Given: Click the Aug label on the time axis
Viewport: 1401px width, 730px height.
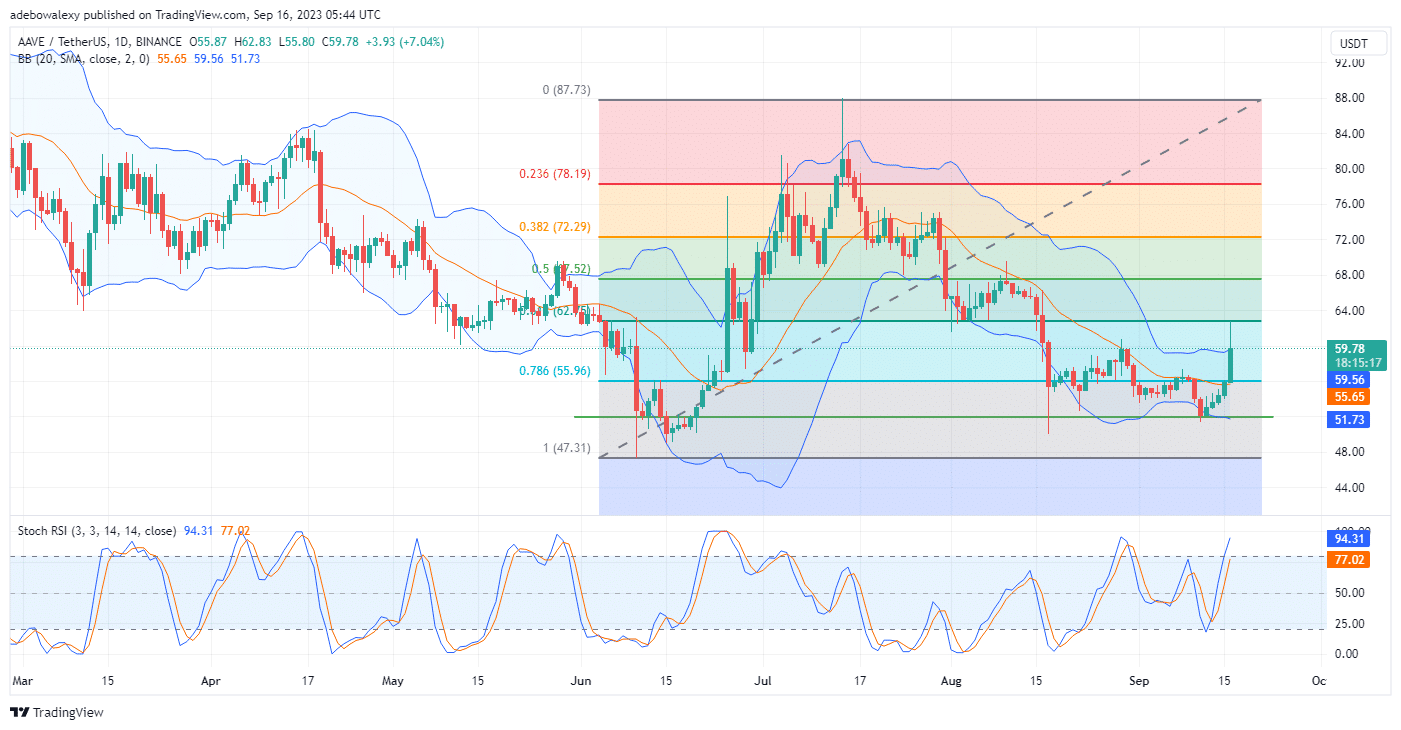Looking at the screenshot, I should 952,679.
